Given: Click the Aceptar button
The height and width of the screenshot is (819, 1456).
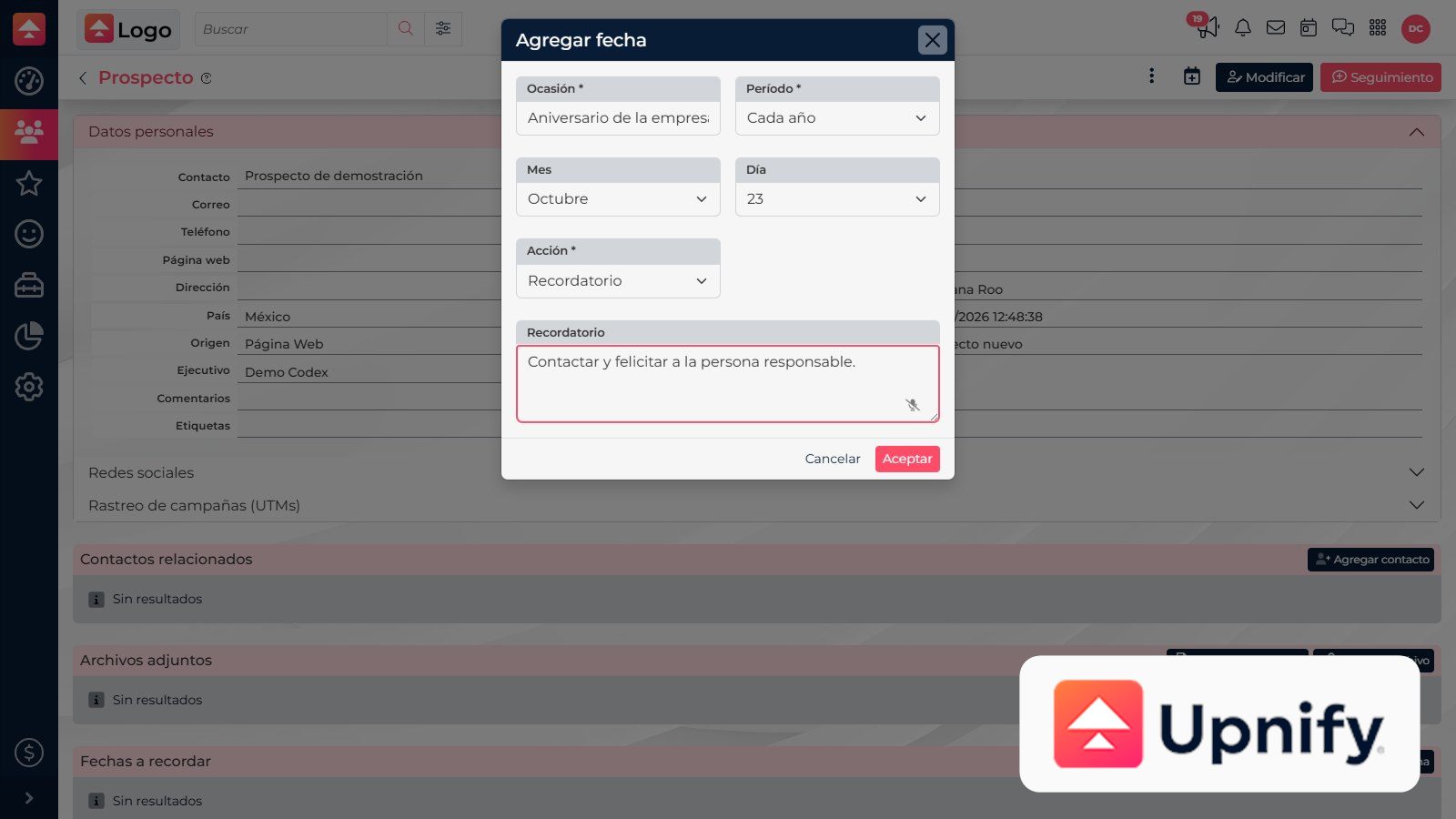Looking at the screenshot, I should [x=907, y=459].
